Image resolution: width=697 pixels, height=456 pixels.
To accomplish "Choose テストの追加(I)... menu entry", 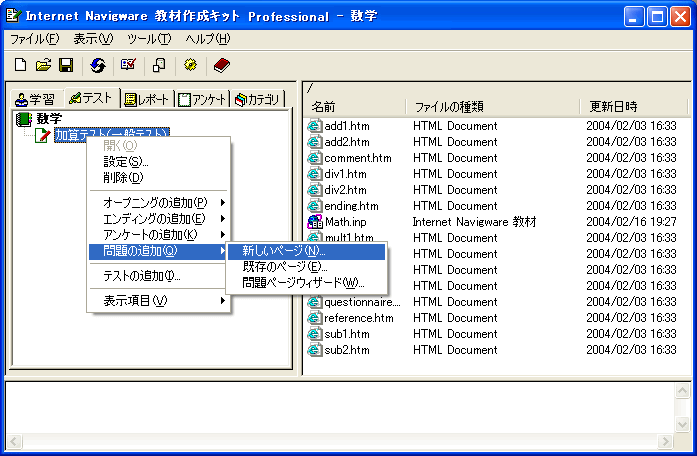I will [158, 276].
